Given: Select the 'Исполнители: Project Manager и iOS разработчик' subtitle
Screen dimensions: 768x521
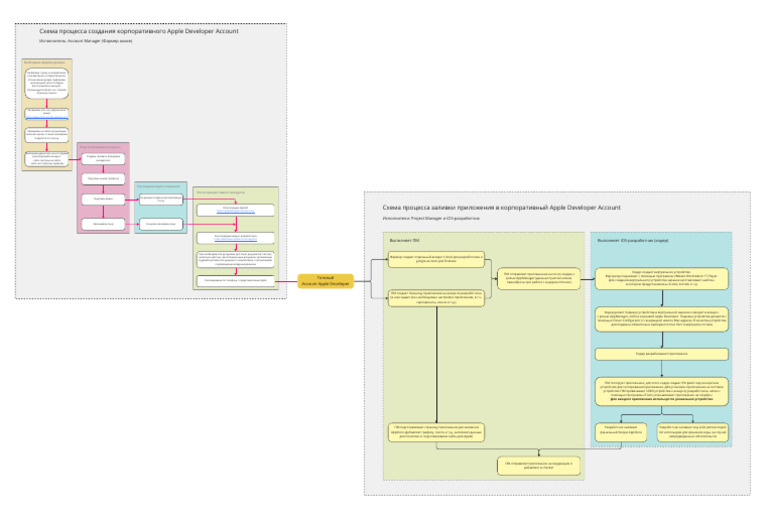Looking at the screenshot, I should tap(431, 218).
